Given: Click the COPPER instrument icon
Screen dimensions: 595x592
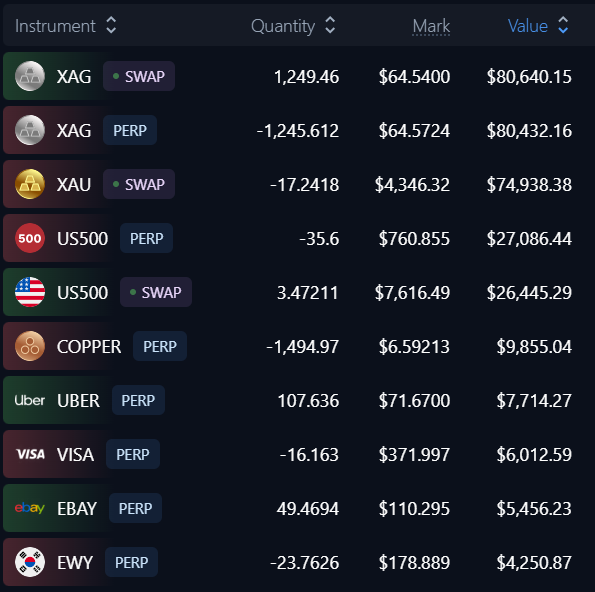Looking at the screenshot, I should (x=30, y=346).
